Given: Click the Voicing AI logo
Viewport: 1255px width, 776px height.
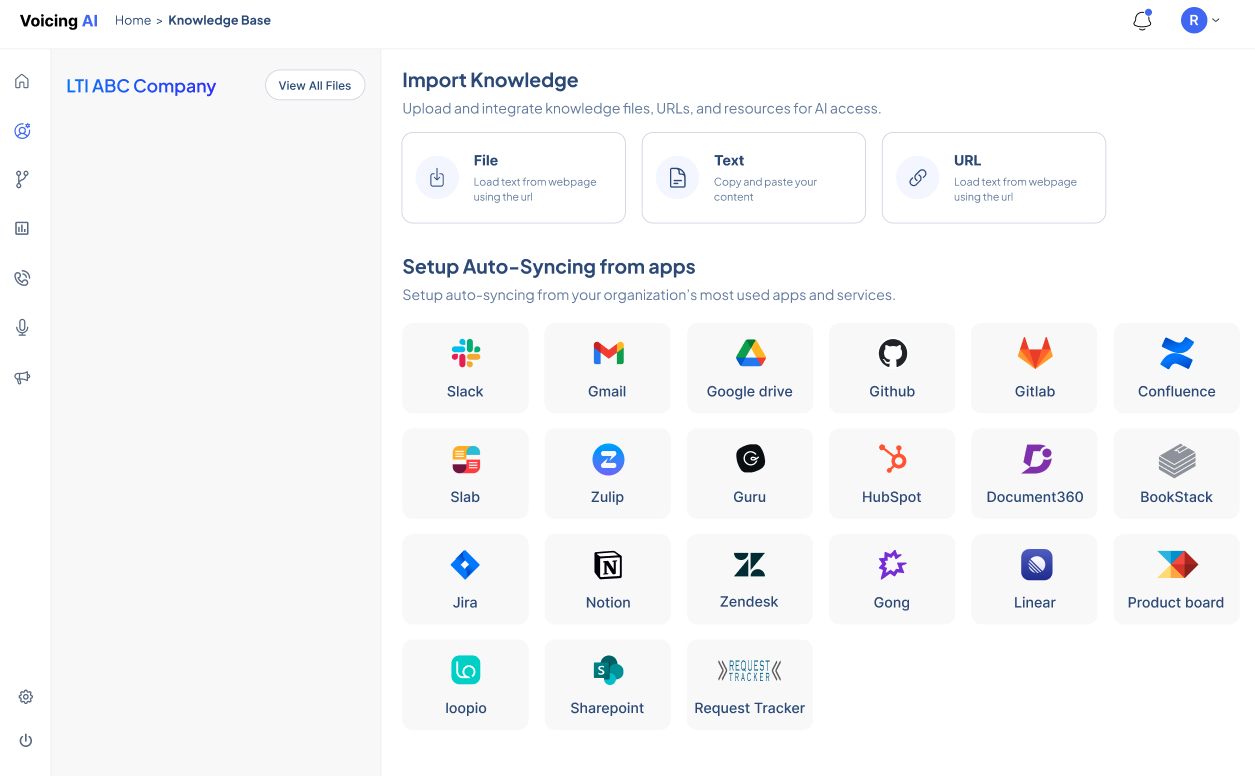Looking at the screenshot, I should (59, 20).
